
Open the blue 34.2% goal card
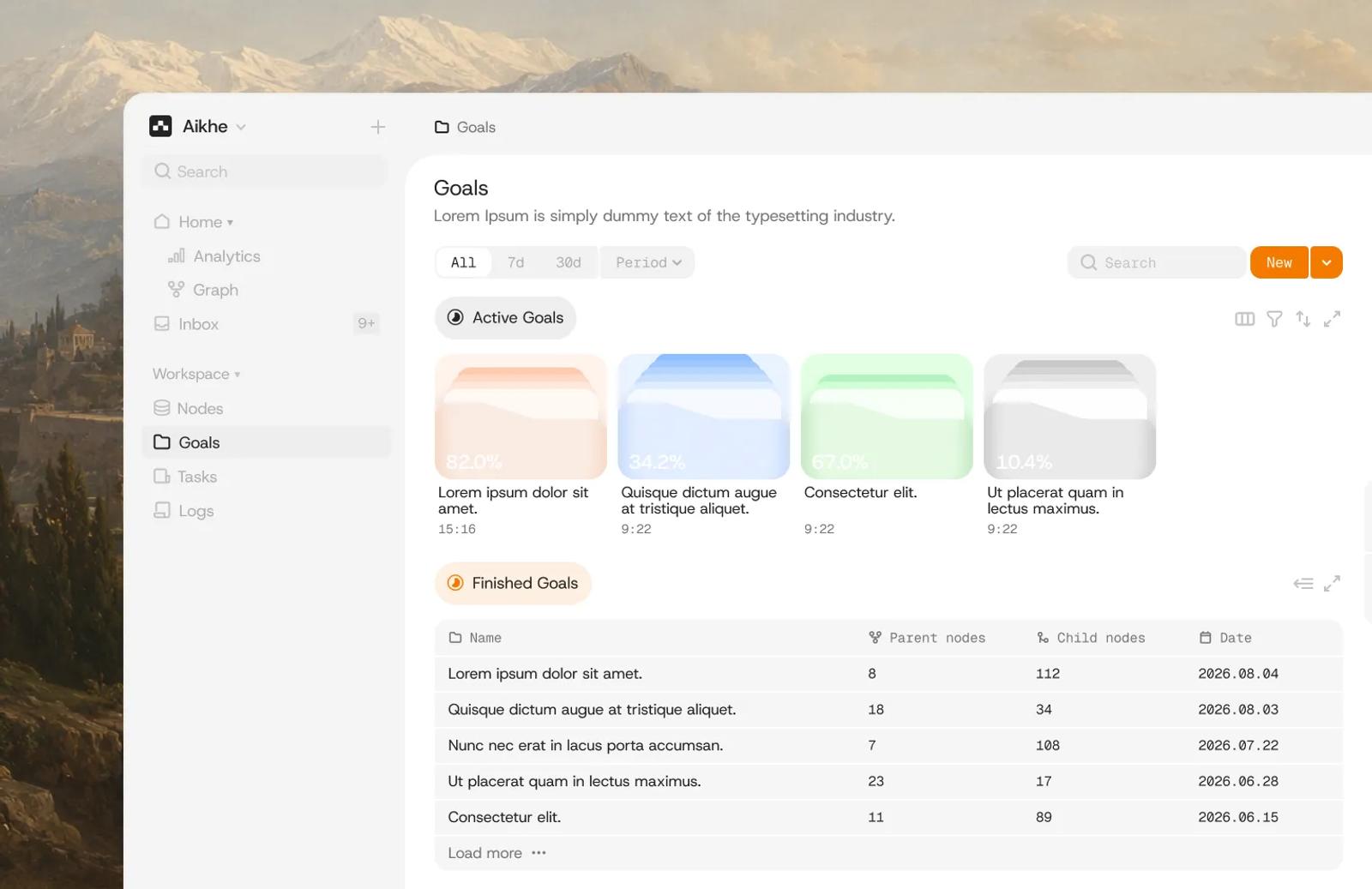(703, 417)
